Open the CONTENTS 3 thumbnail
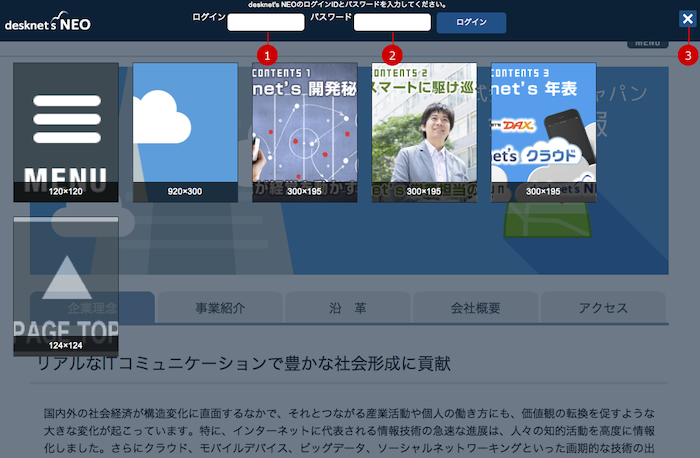The image size is (700, 458). [544, 132]
